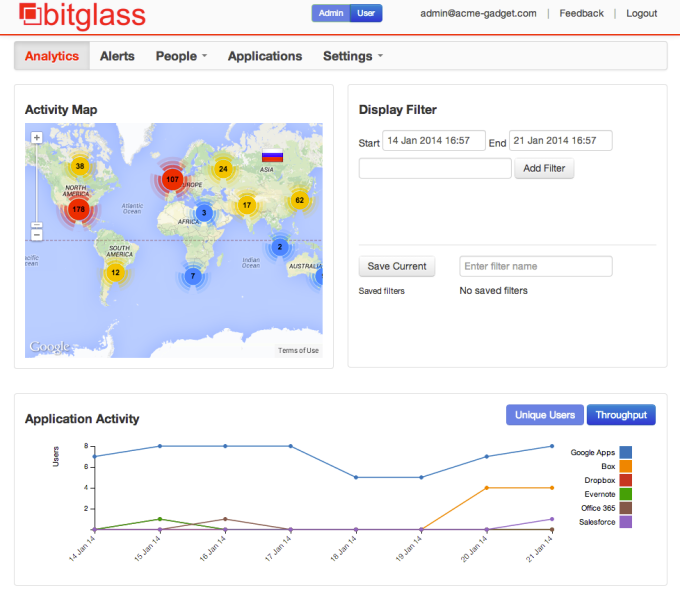
Task: Open the Analytics tab
Action: point(52,56)
